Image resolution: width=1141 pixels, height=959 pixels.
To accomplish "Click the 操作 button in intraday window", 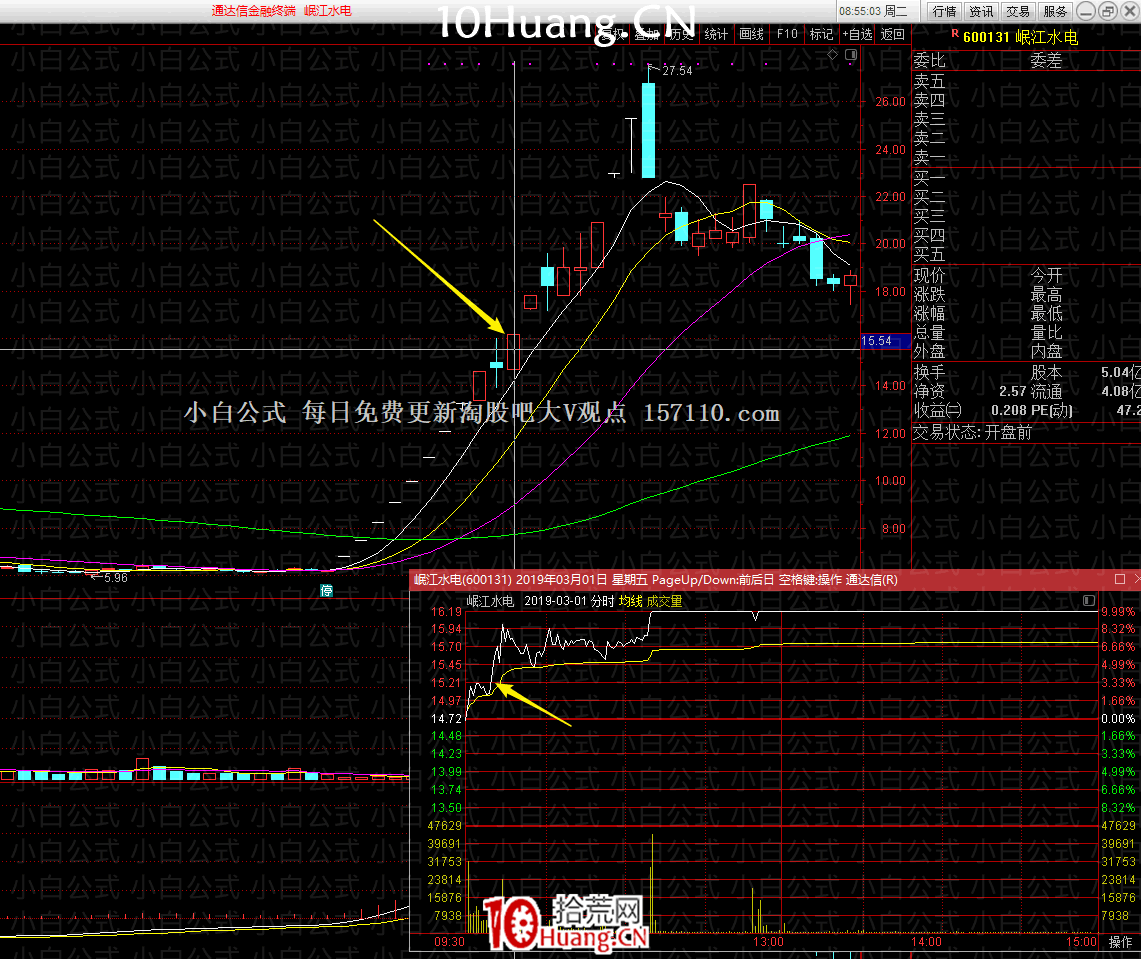I will pos(1120,942).
